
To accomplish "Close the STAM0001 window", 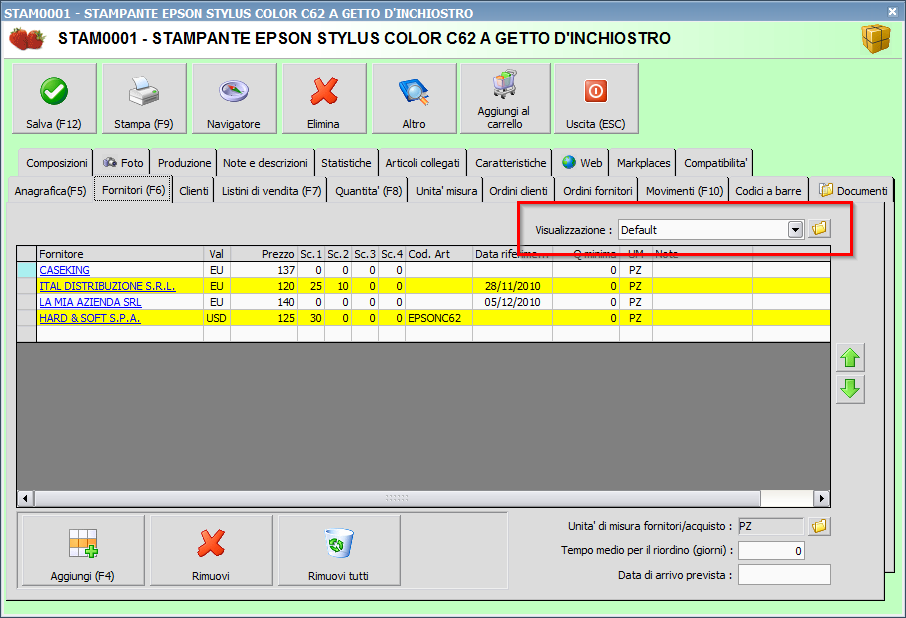I will pos(893,12).
